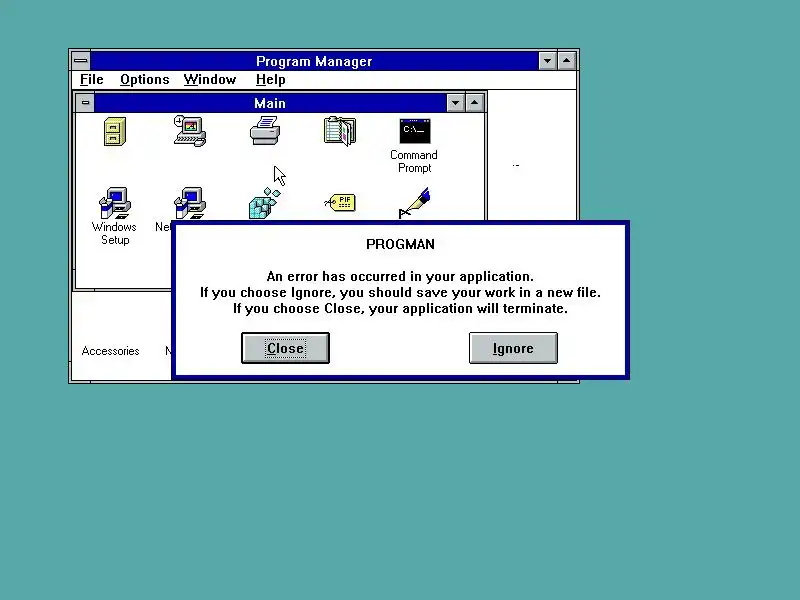Open the File menu

click(92, 80)
